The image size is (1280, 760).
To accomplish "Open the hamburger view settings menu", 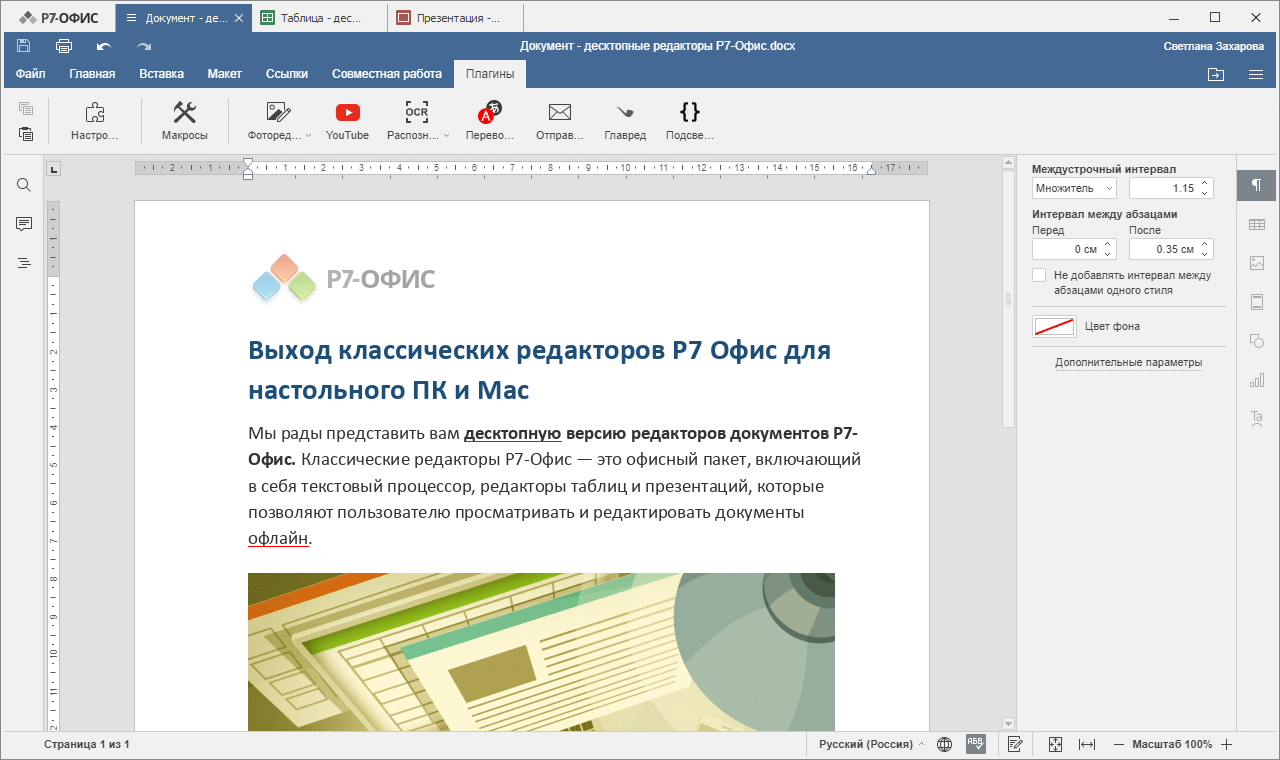I will pos(1256,74).
